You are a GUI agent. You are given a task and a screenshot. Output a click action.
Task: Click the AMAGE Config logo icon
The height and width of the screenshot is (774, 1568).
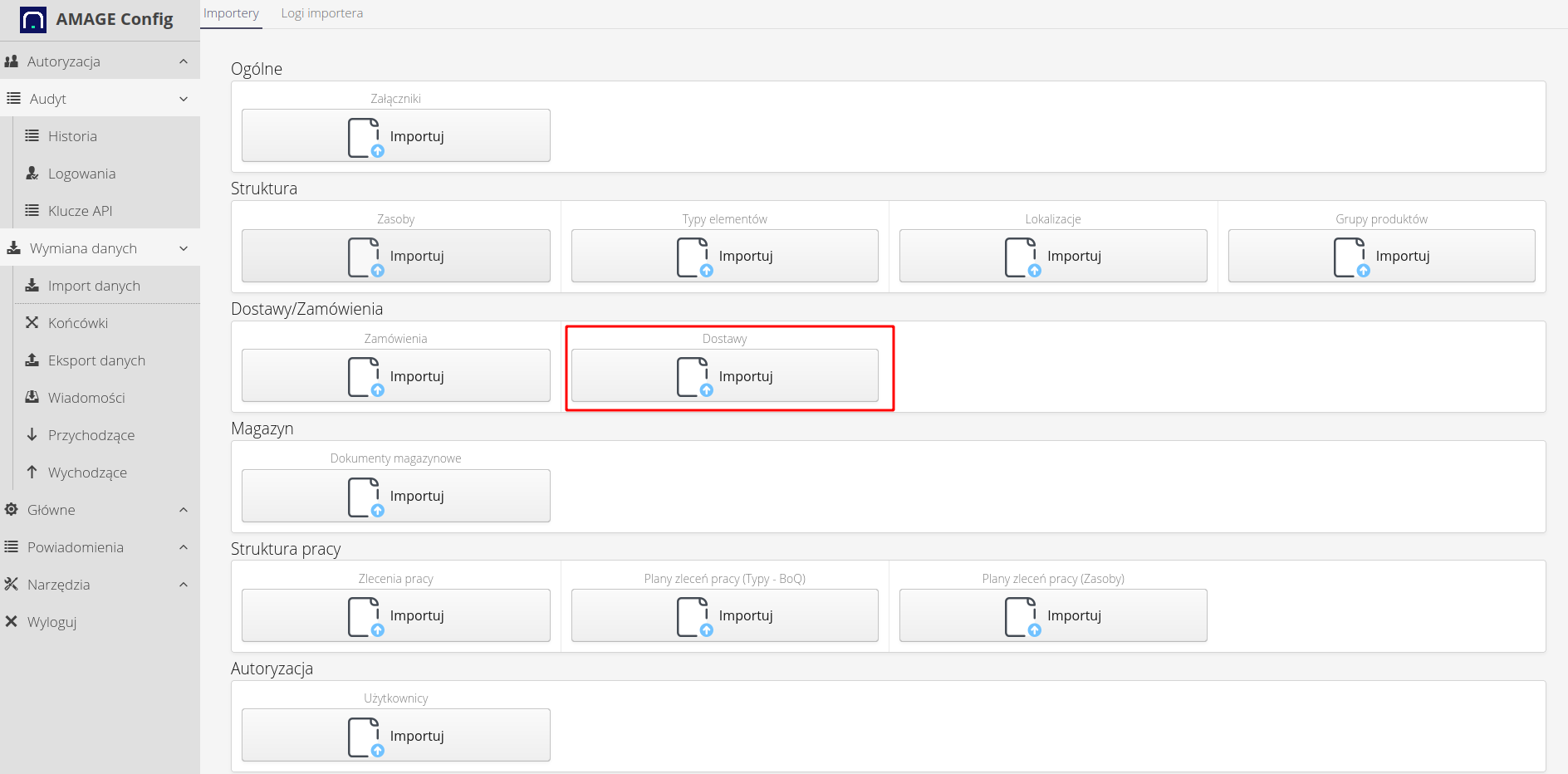(33, 20)
